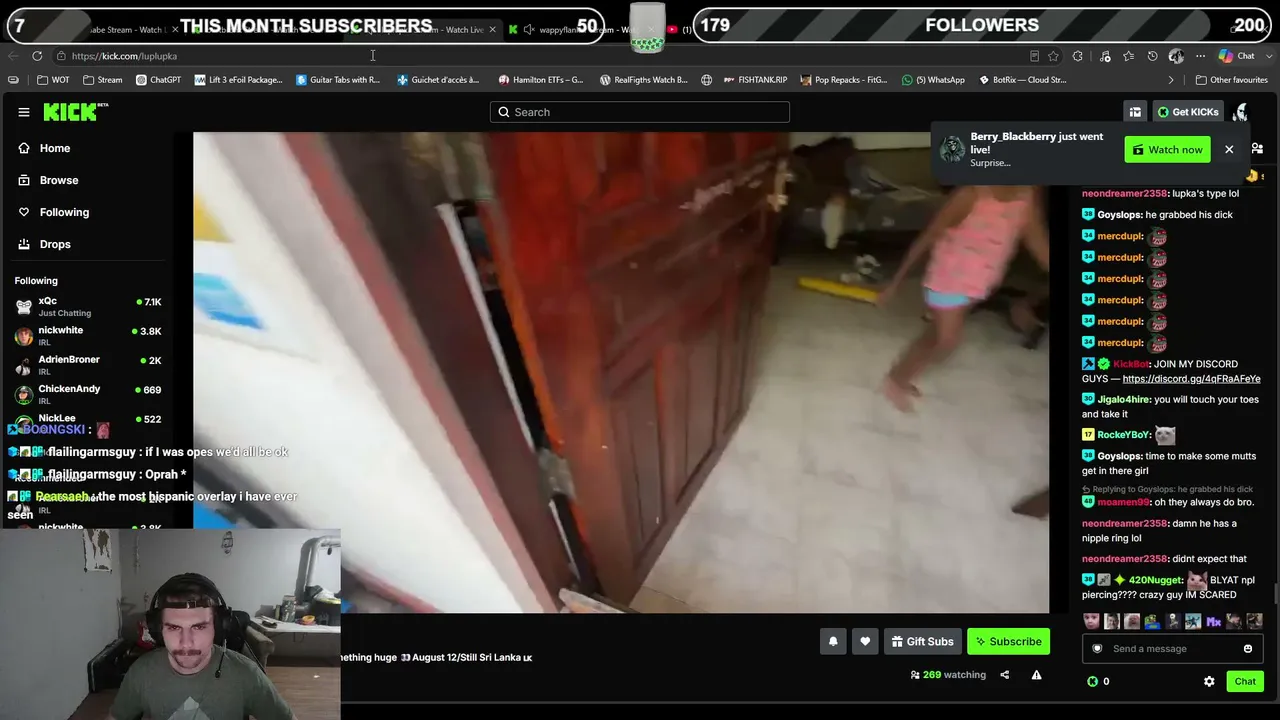Open the ChatGPT bookmark
Image resolution: width=1280 pixels, height=720 pixels.
(158, 80)
